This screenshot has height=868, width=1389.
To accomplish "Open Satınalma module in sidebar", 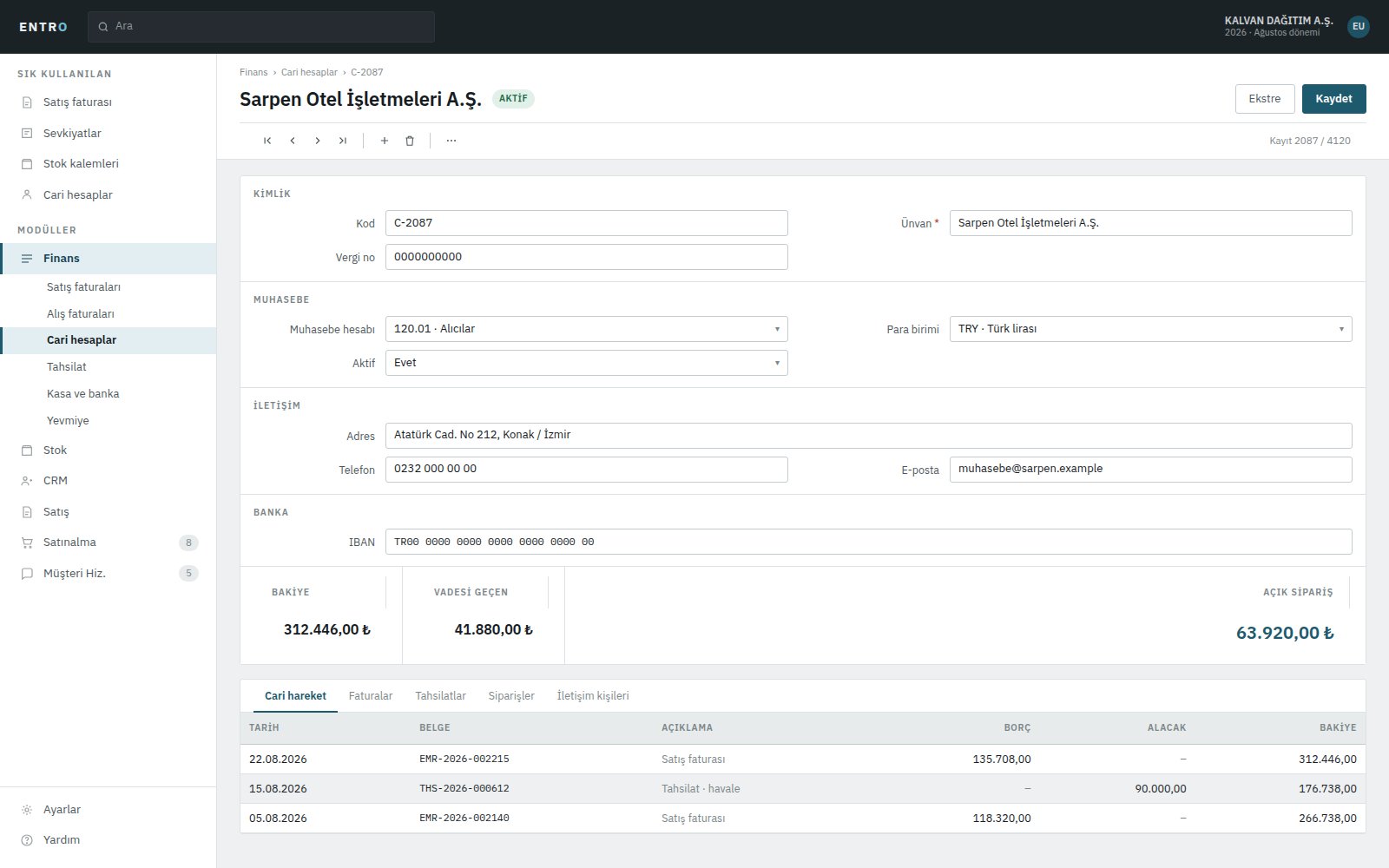I will point(108,542).
